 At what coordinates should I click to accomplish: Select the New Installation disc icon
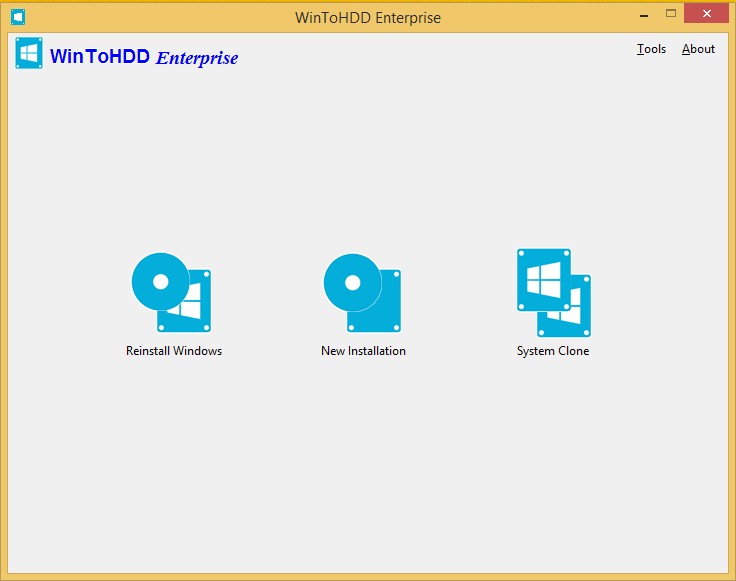tap(362, 293)
